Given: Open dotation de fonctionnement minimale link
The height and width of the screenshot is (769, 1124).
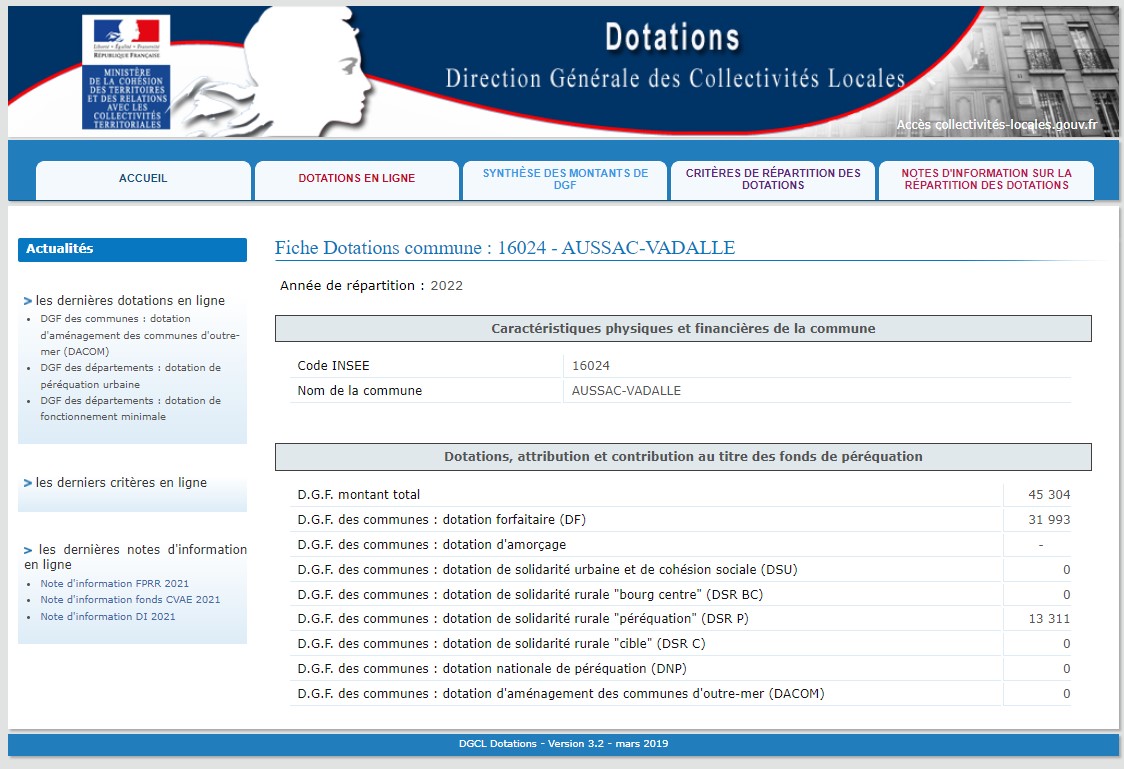Looking at the screenshot, I should 130,409.
